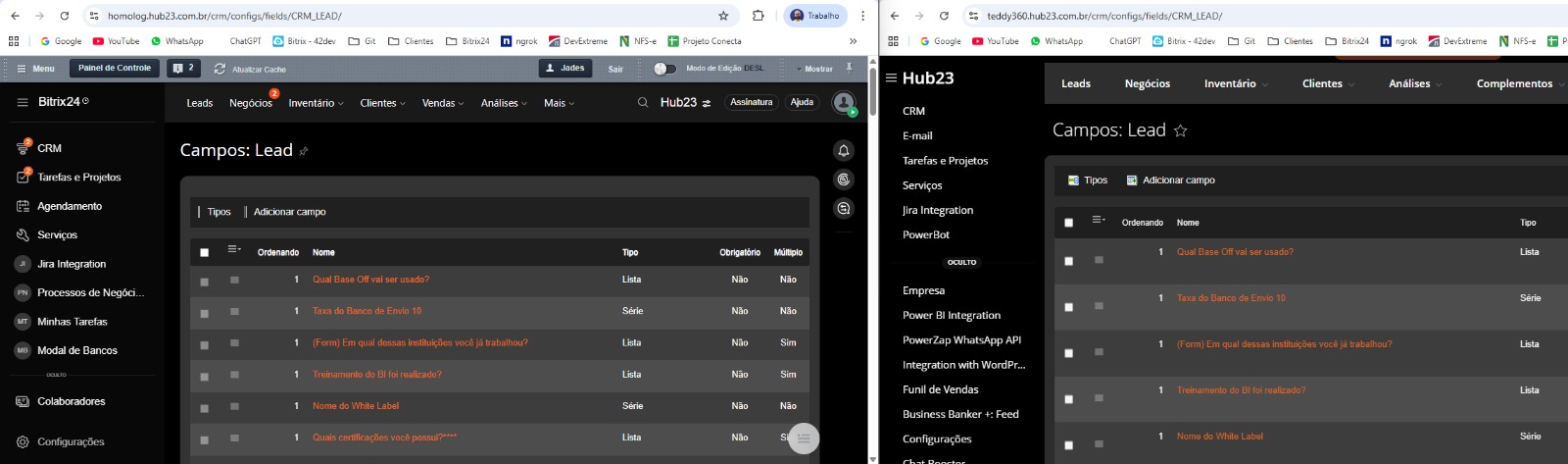Toggle the Modo de Edição switch
The height and width of the screenshot is (464, 1568).
pyautogui.click(x=664, y=69)
